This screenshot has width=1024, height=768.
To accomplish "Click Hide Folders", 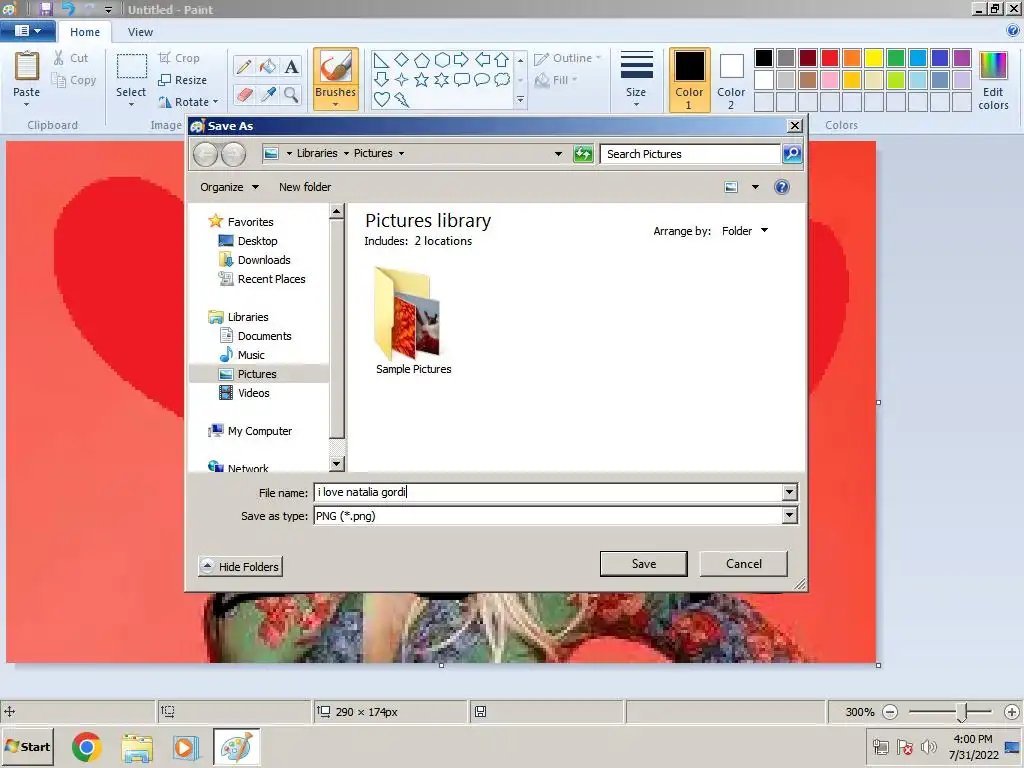I will pos(240,566).
